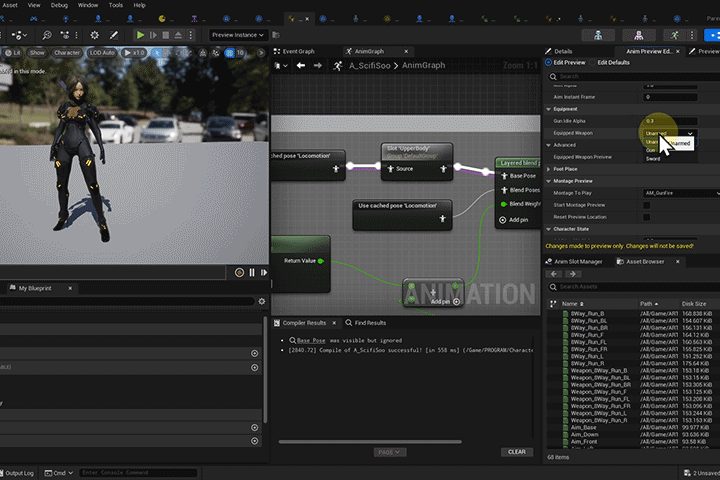Open the LOD Auto menu
Screen dimensions: 720x480
tap(102, 53)
